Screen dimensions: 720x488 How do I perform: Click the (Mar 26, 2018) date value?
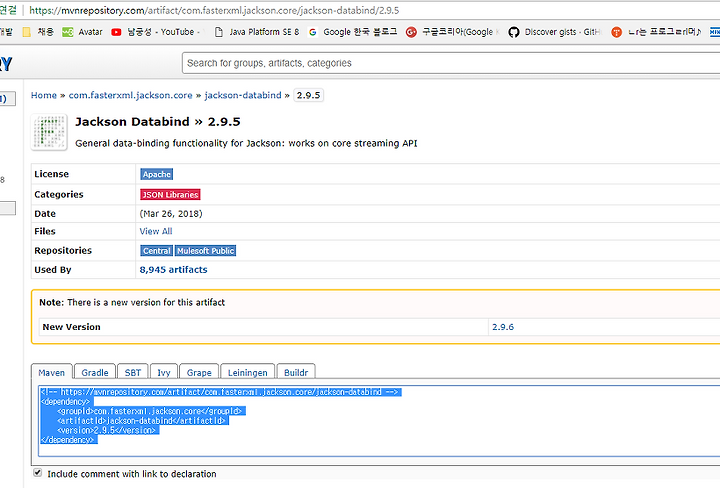click(171, 213)
